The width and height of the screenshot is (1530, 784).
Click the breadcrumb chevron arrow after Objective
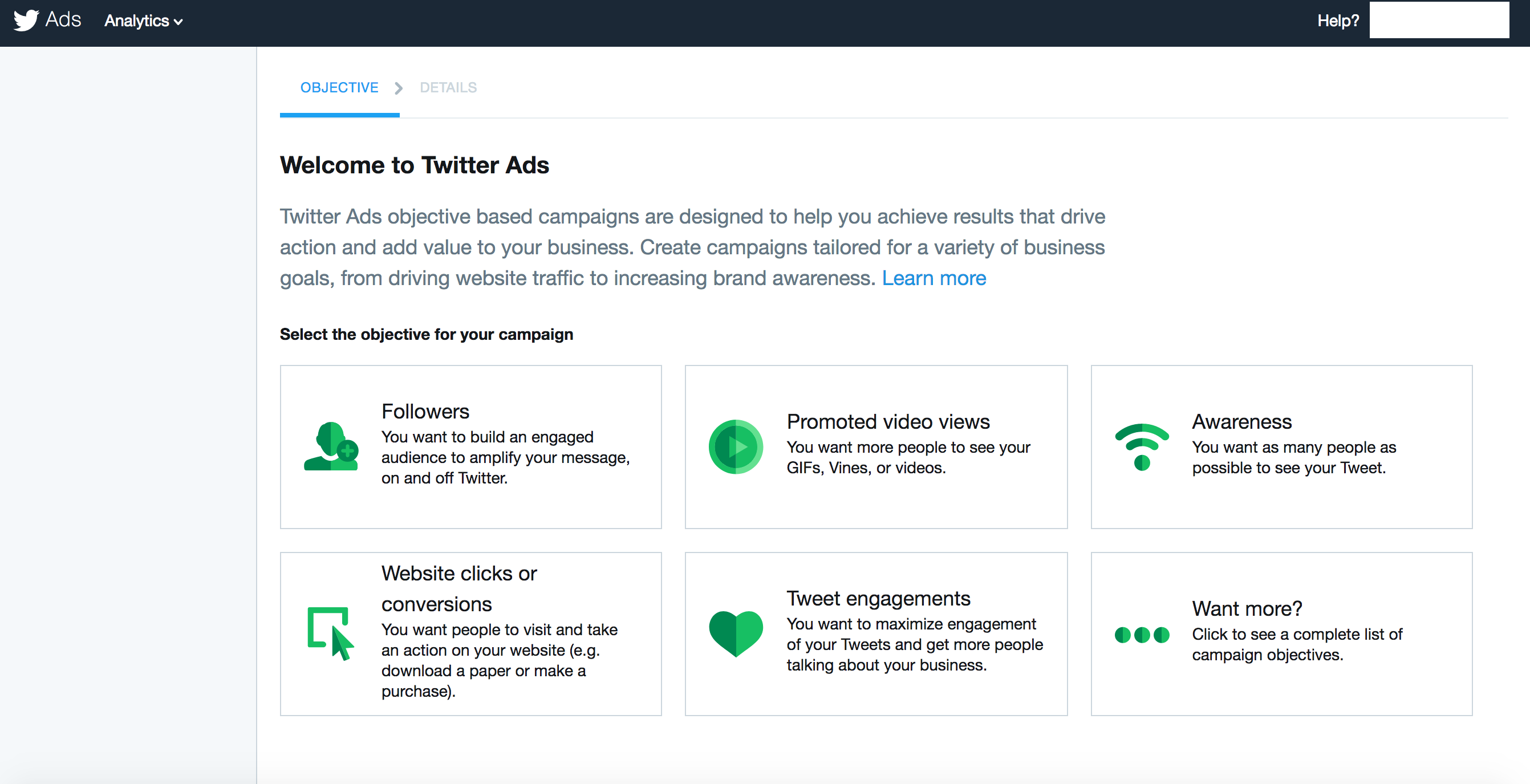(x=399, y=88)
